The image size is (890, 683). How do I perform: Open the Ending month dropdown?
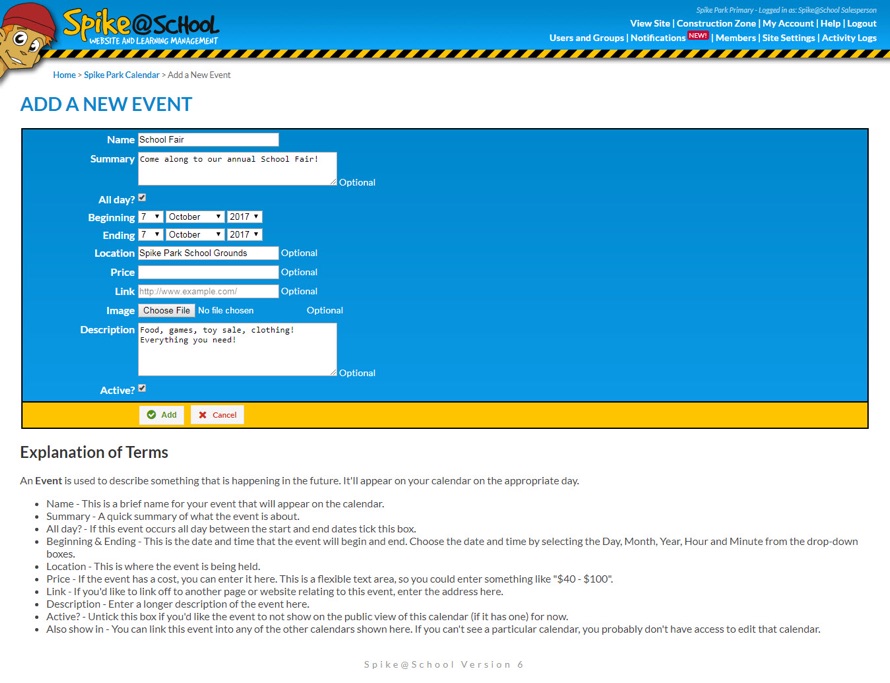(194, 235)
